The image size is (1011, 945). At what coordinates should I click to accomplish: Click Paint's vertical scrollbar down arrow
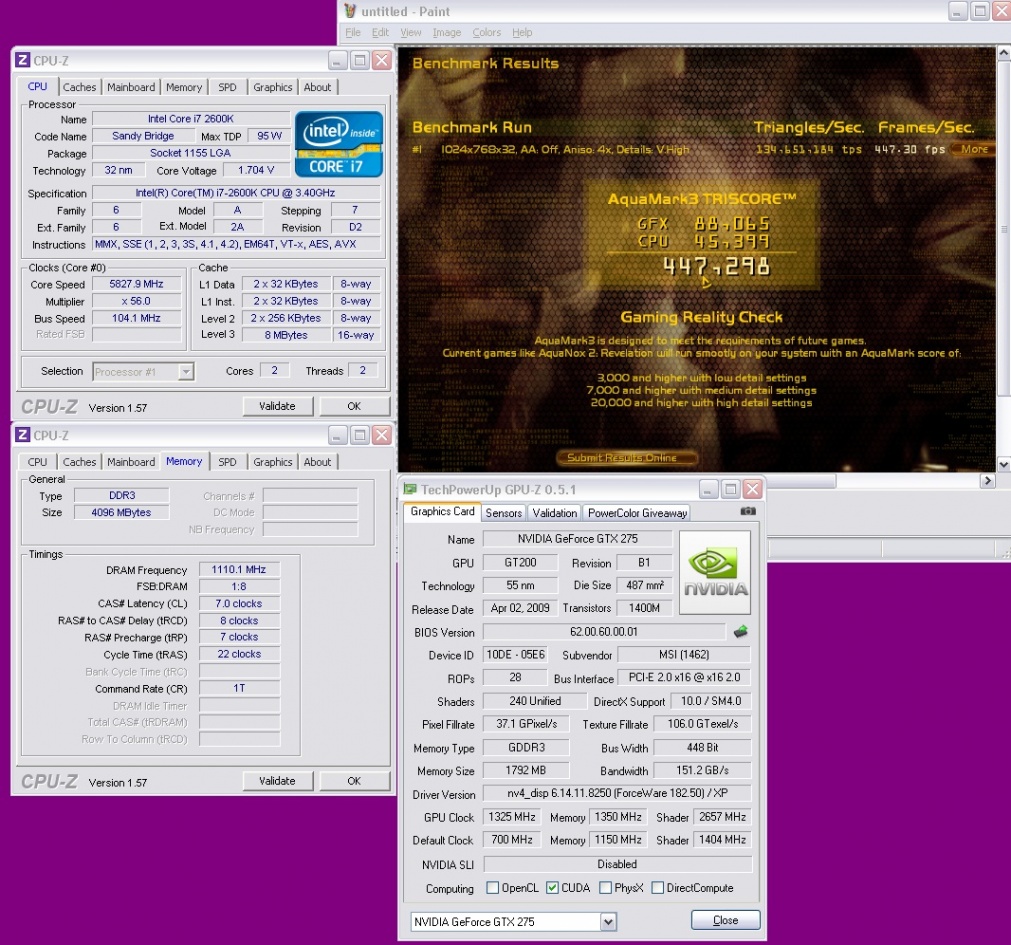(1003, 462)
